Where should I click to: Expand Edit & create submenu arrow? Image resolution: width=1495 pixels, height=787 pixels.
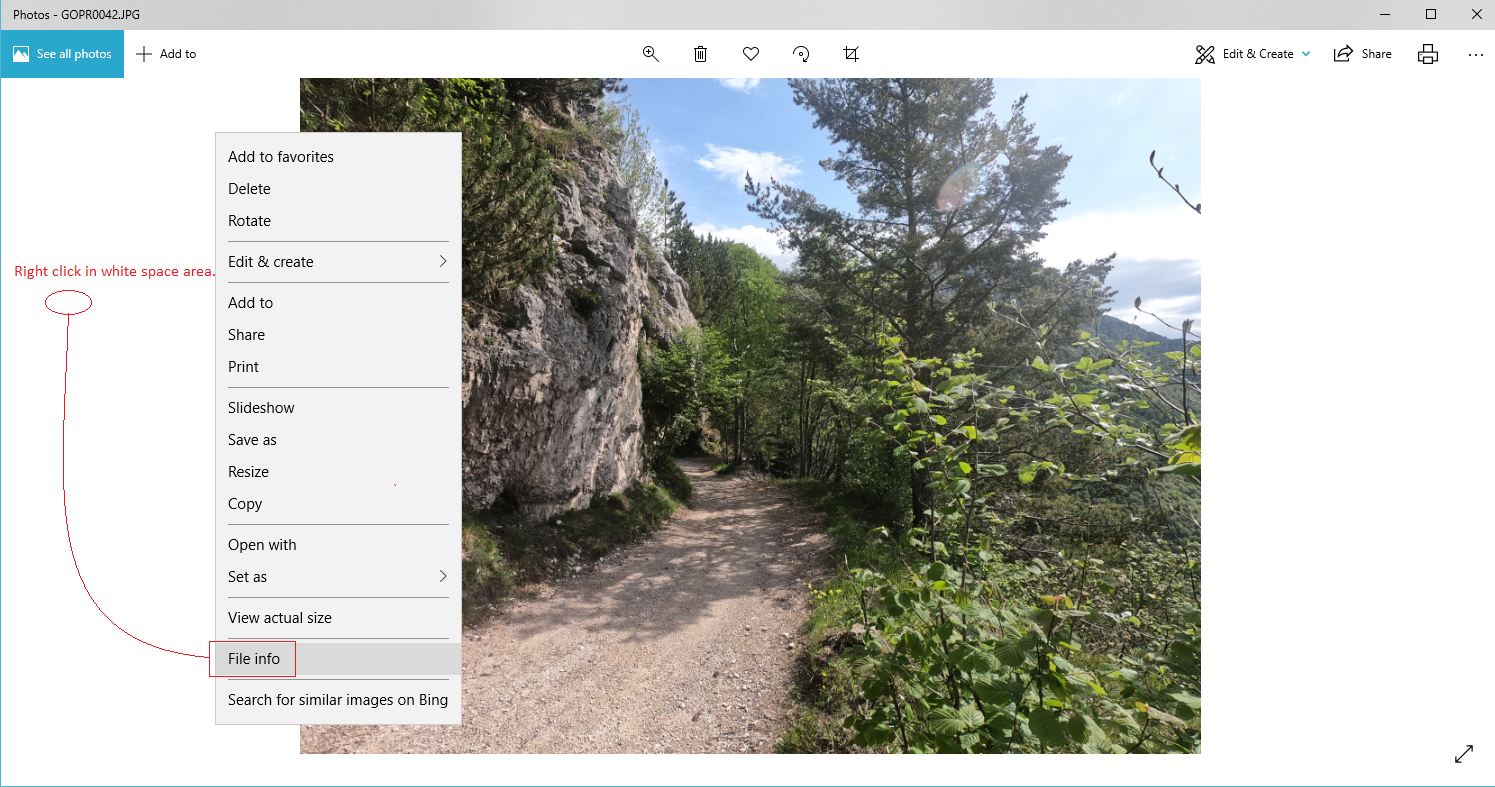(443, 262)
